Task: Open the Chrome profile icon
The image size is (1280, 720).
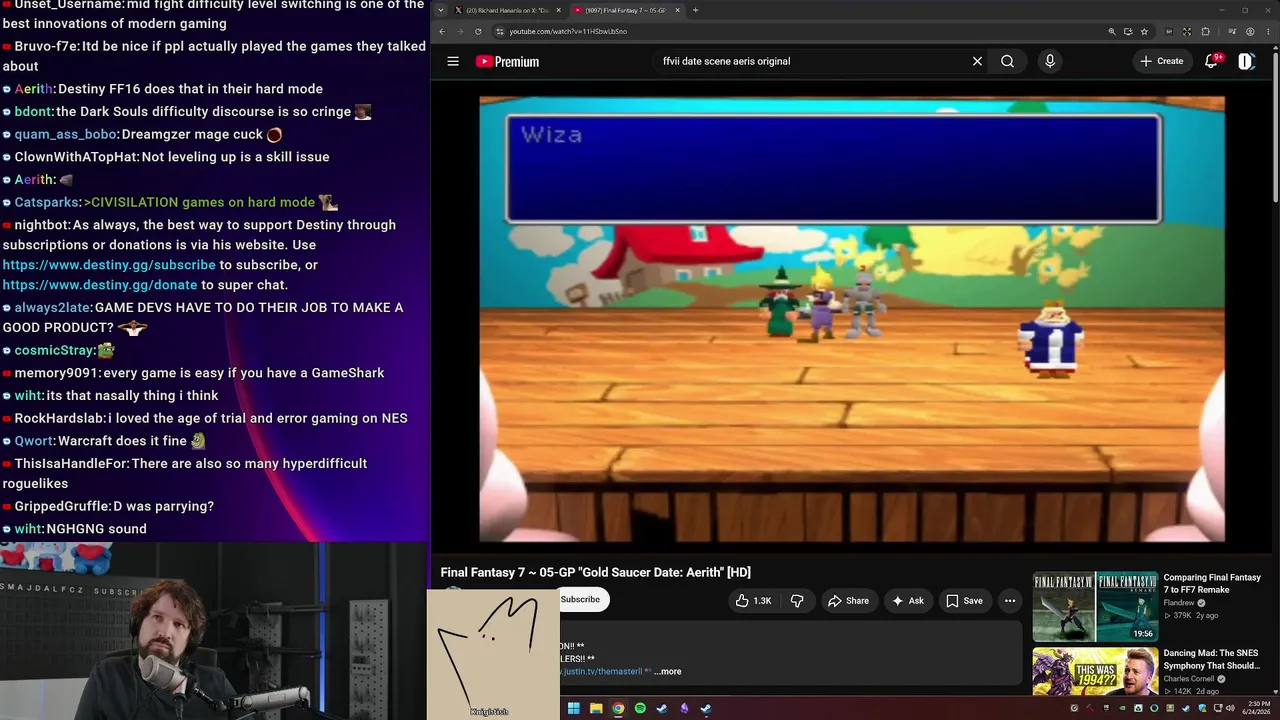Action: 1250,31
